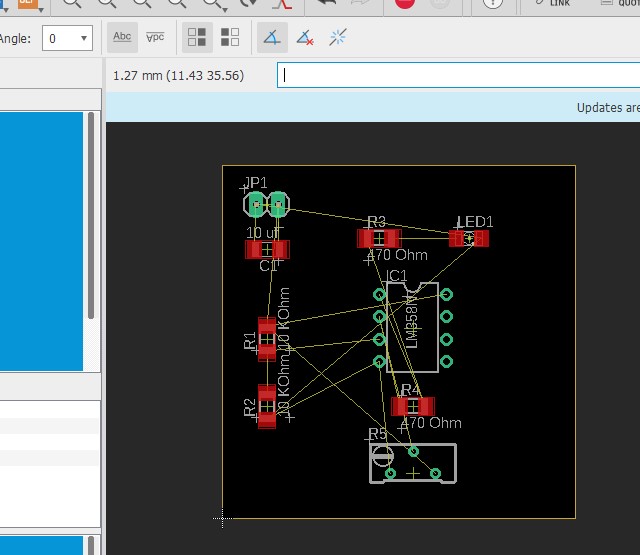Click the undo arrow icon
The image size is (640, 555).
pos(326,4)
